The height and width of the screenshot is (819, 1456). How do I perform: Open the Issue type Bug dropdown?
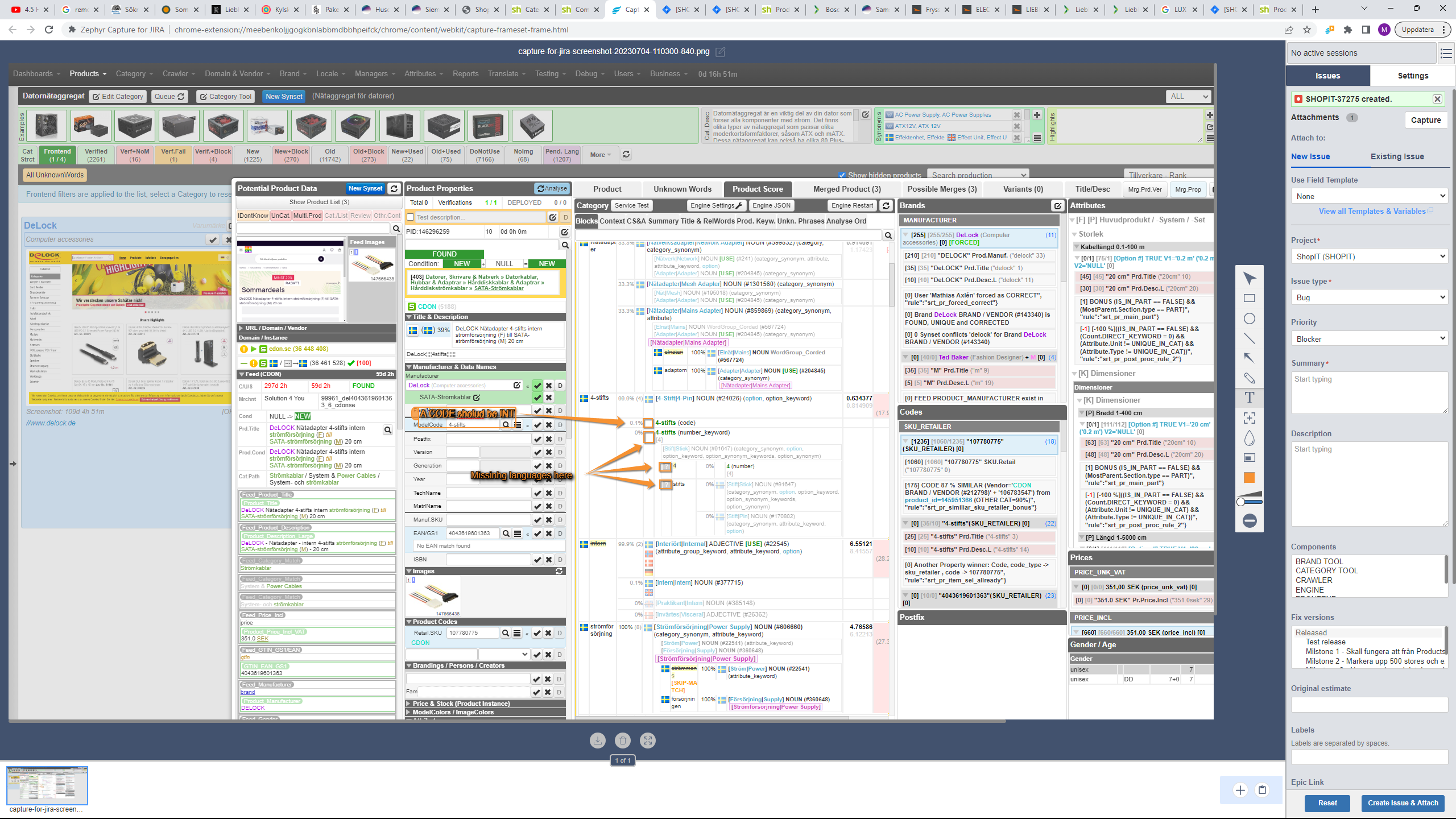(x=1370, y=297)
